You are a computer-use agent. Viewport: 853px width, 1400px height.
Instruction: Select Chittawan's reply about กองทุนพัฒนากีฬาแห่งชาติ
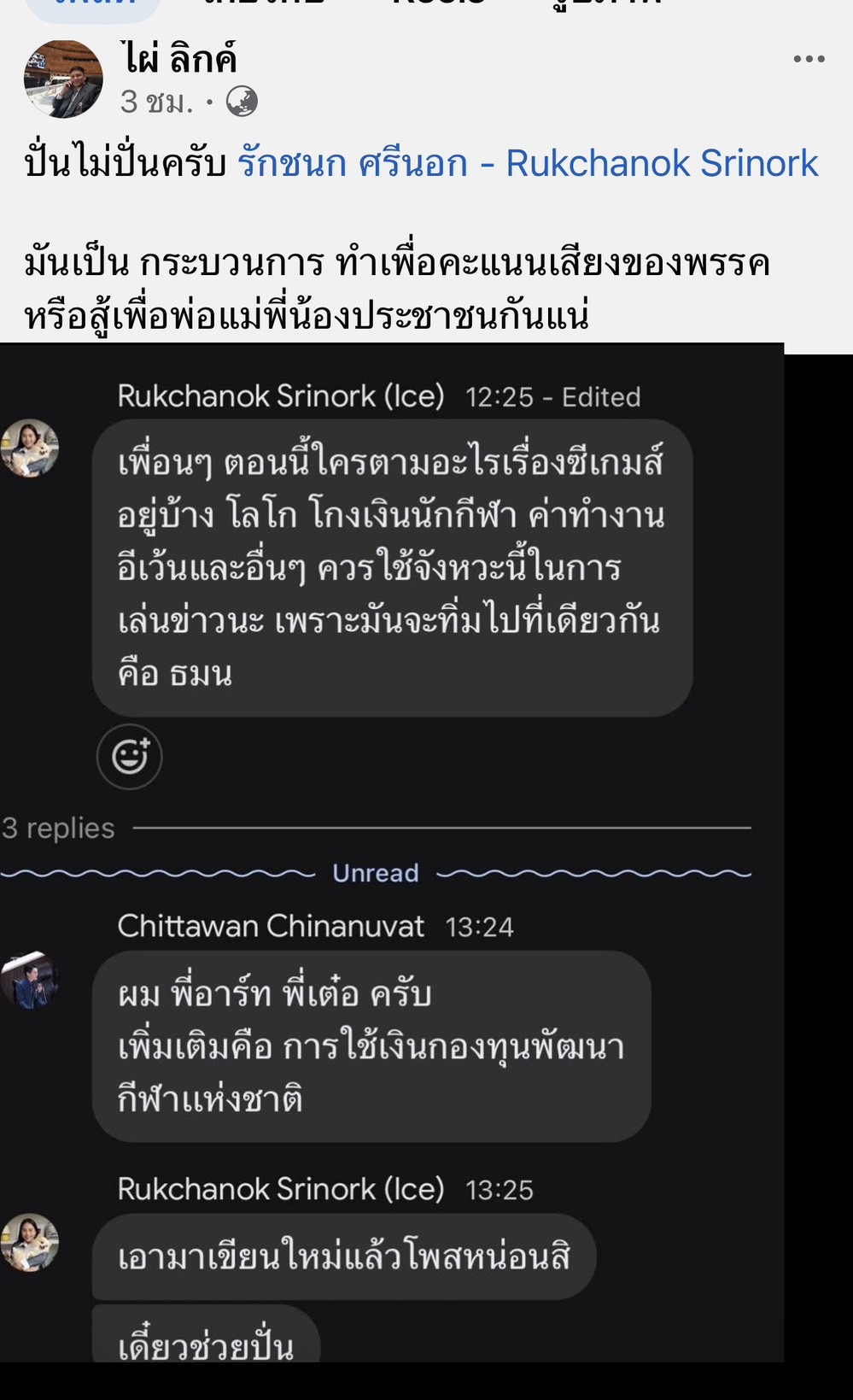(371, 1046)
